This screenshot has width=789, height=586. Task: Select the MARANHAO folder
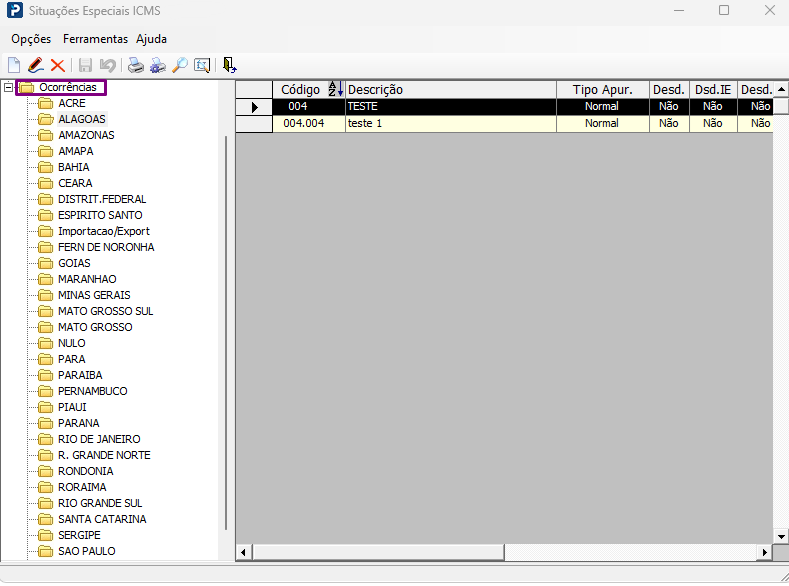[87, 279]
